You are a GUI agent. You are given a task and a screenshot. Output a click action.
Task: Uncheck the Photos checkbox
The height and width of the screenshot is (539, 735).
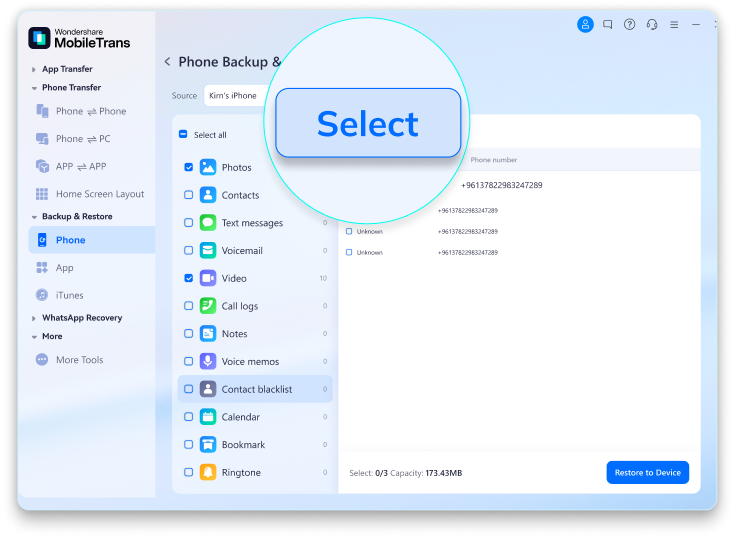coord(188,167)
